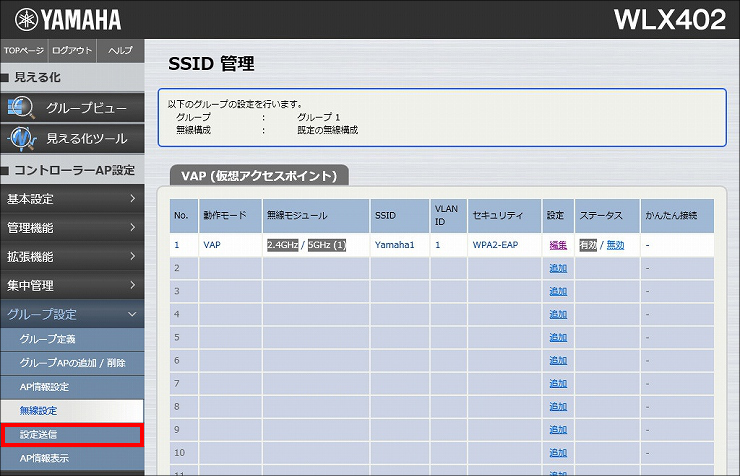Image resolution: width=740 pixels, height=476 pixels.
Task: Collapse グループ設定 menu
Action: click(x=72, y=314)
